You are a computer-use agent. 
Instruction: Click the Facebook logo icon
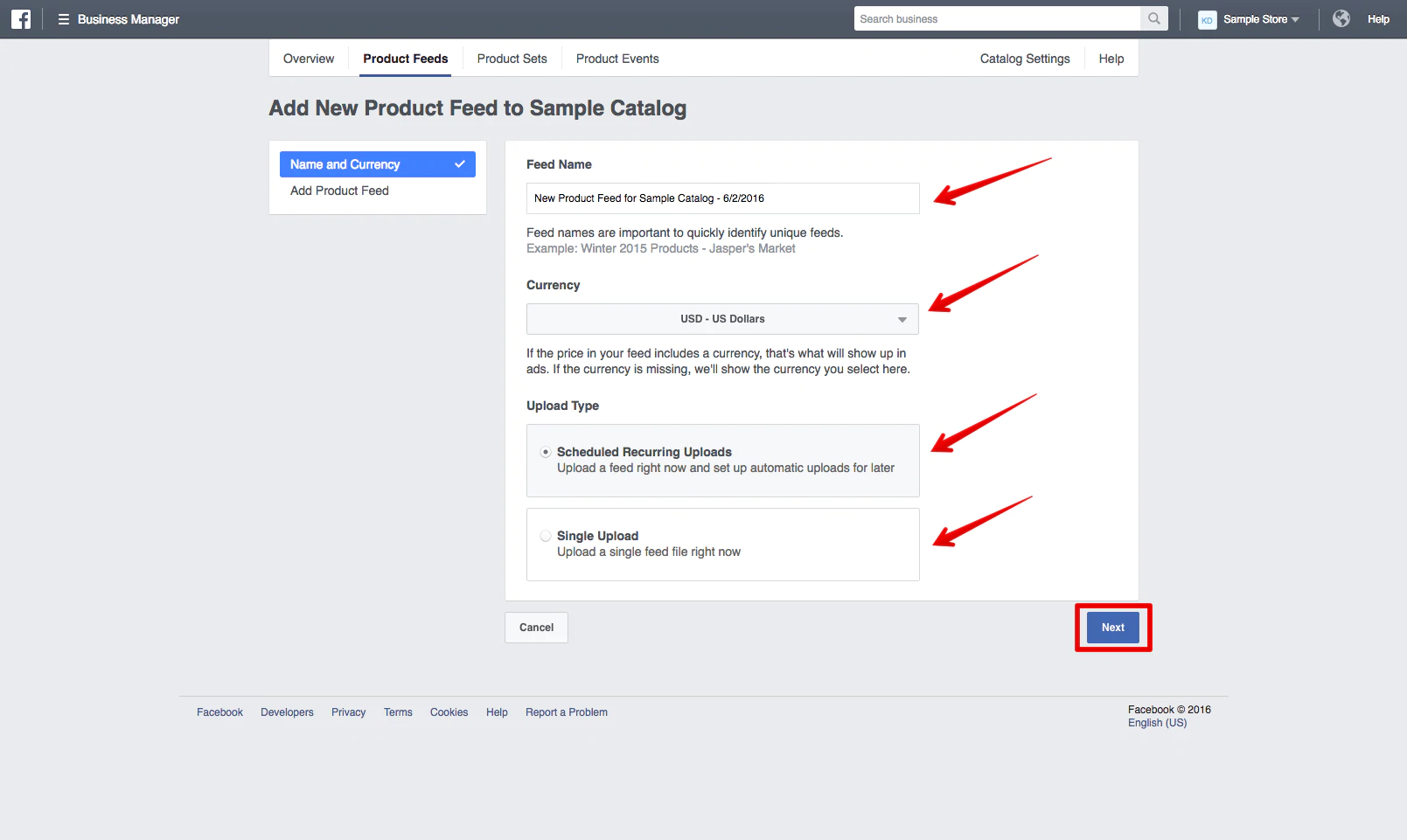click(21, 19)
